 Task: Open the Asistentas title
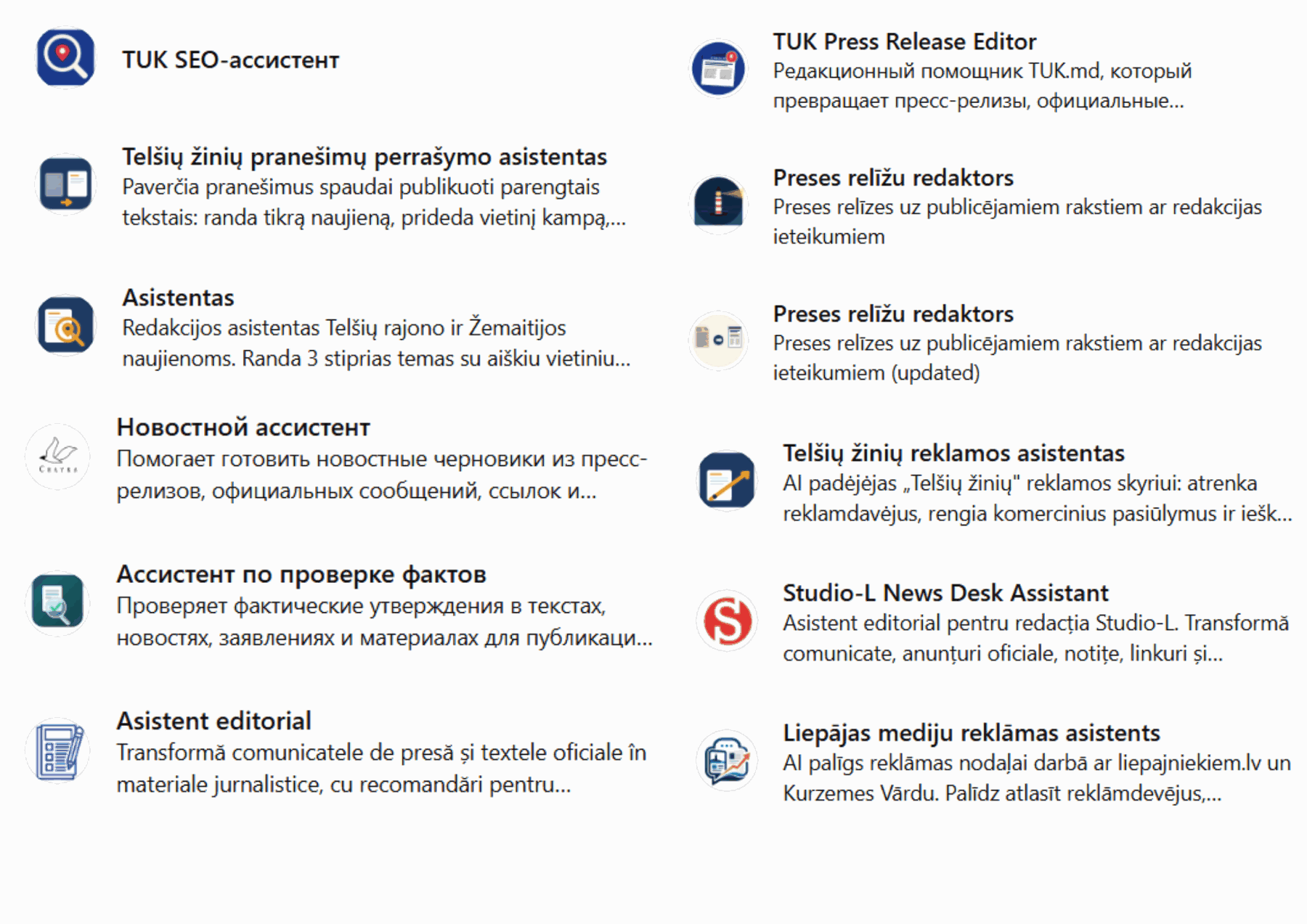click(x=178, y=298)
